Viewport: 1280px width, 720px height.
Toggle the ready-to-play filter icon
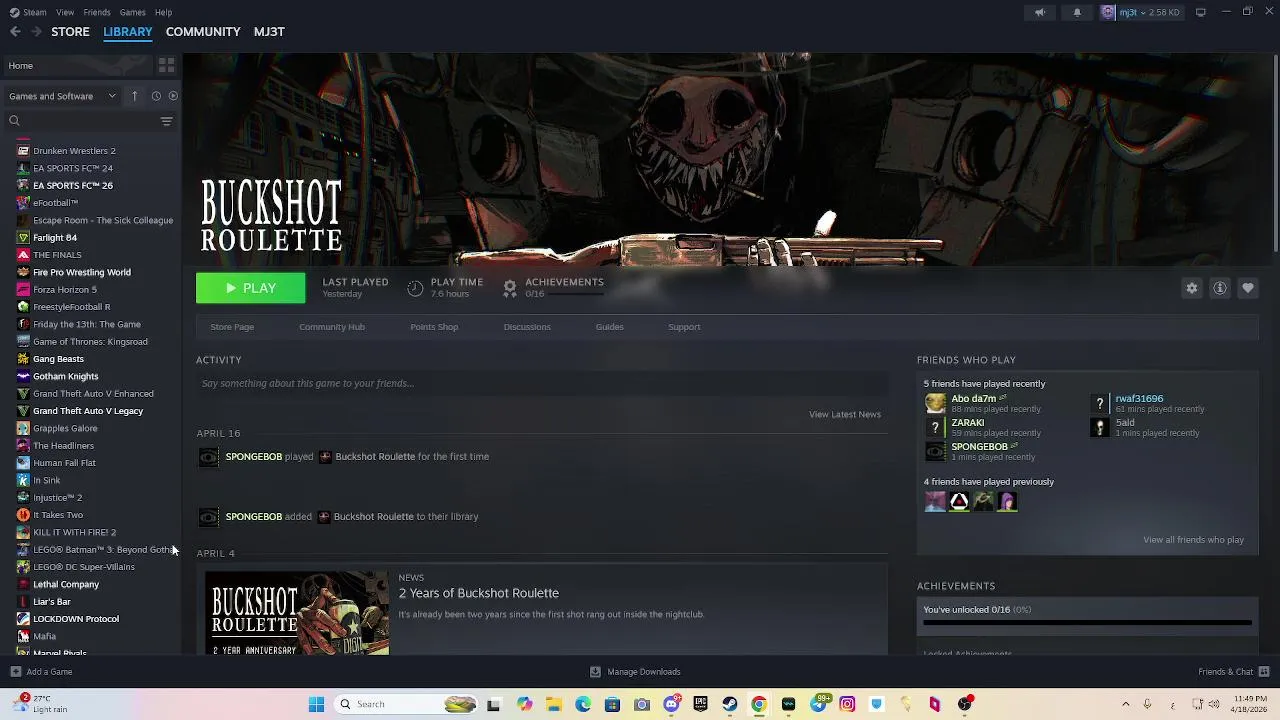[173, 96]
